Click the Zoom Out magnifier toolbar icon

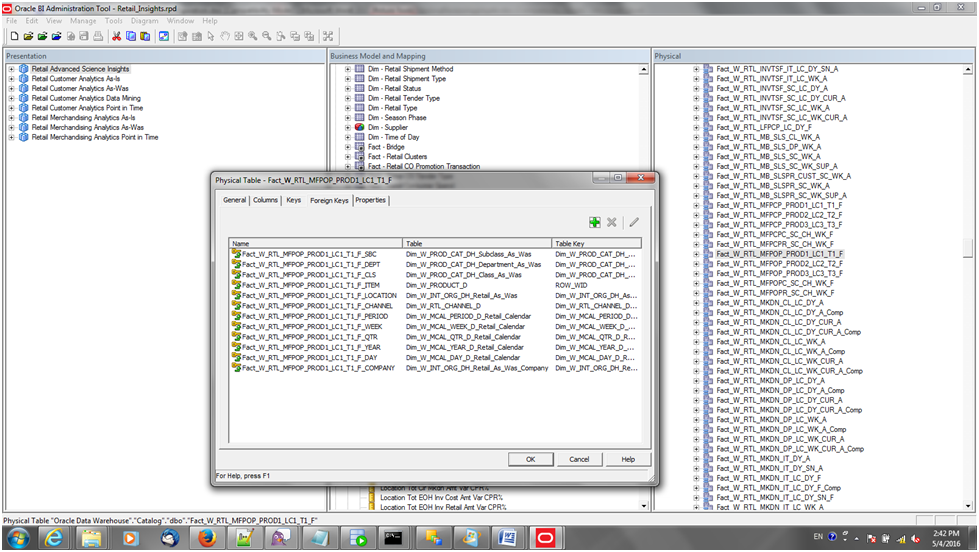pos(267,36)
